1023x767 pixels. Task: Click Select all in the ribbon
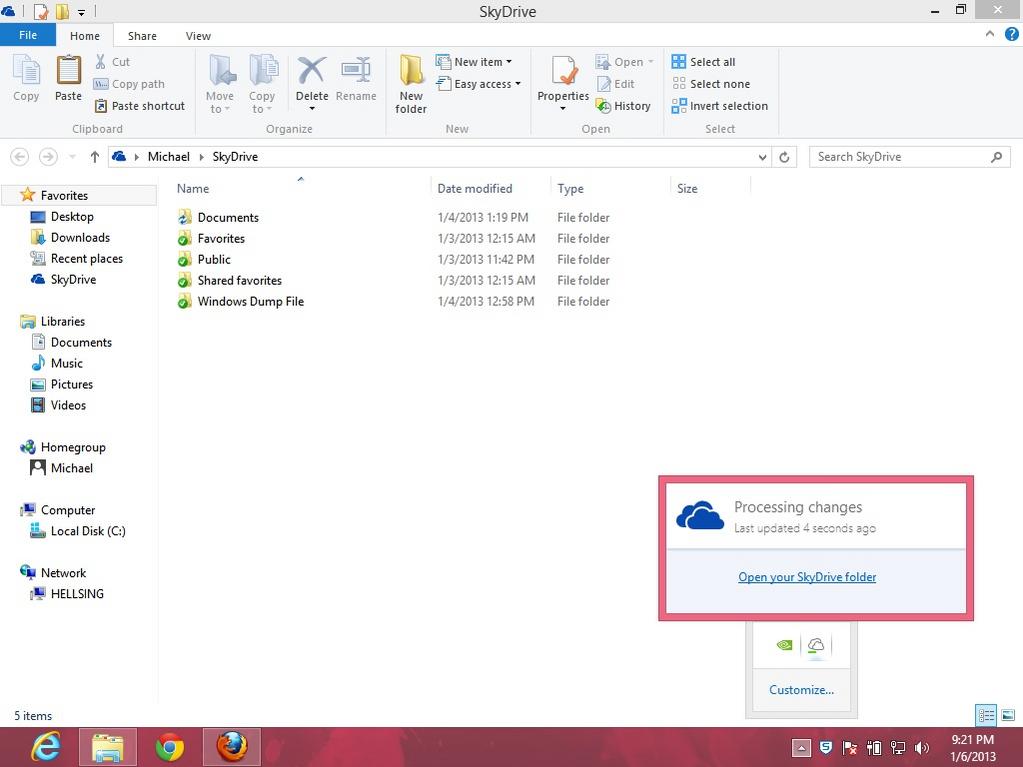(x=703, y=62)
